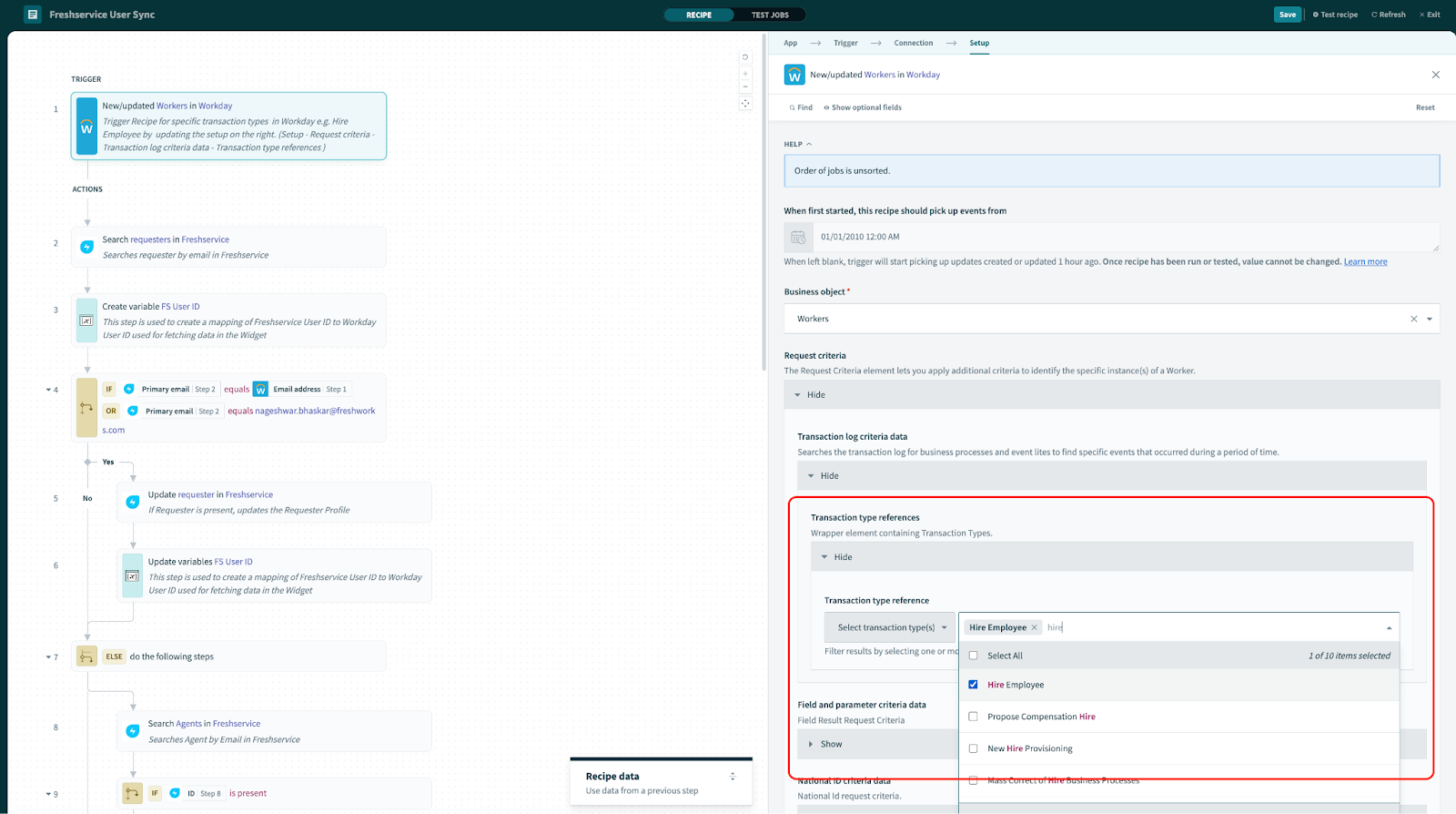Click the recipe document icon beside Freshservice User Sync

pyautogui.click(x=33, y=15)
